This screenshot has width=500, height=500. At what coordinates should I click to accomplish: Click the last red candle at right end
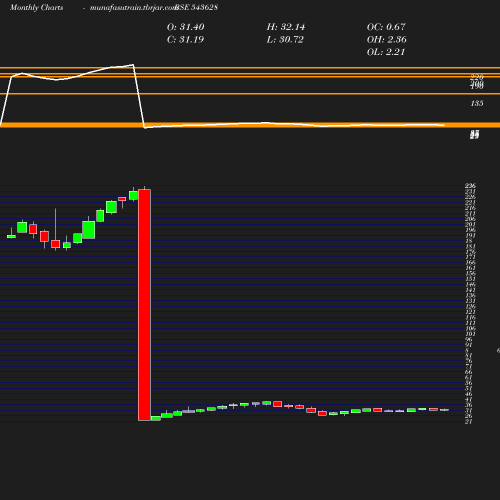(444, 410)
